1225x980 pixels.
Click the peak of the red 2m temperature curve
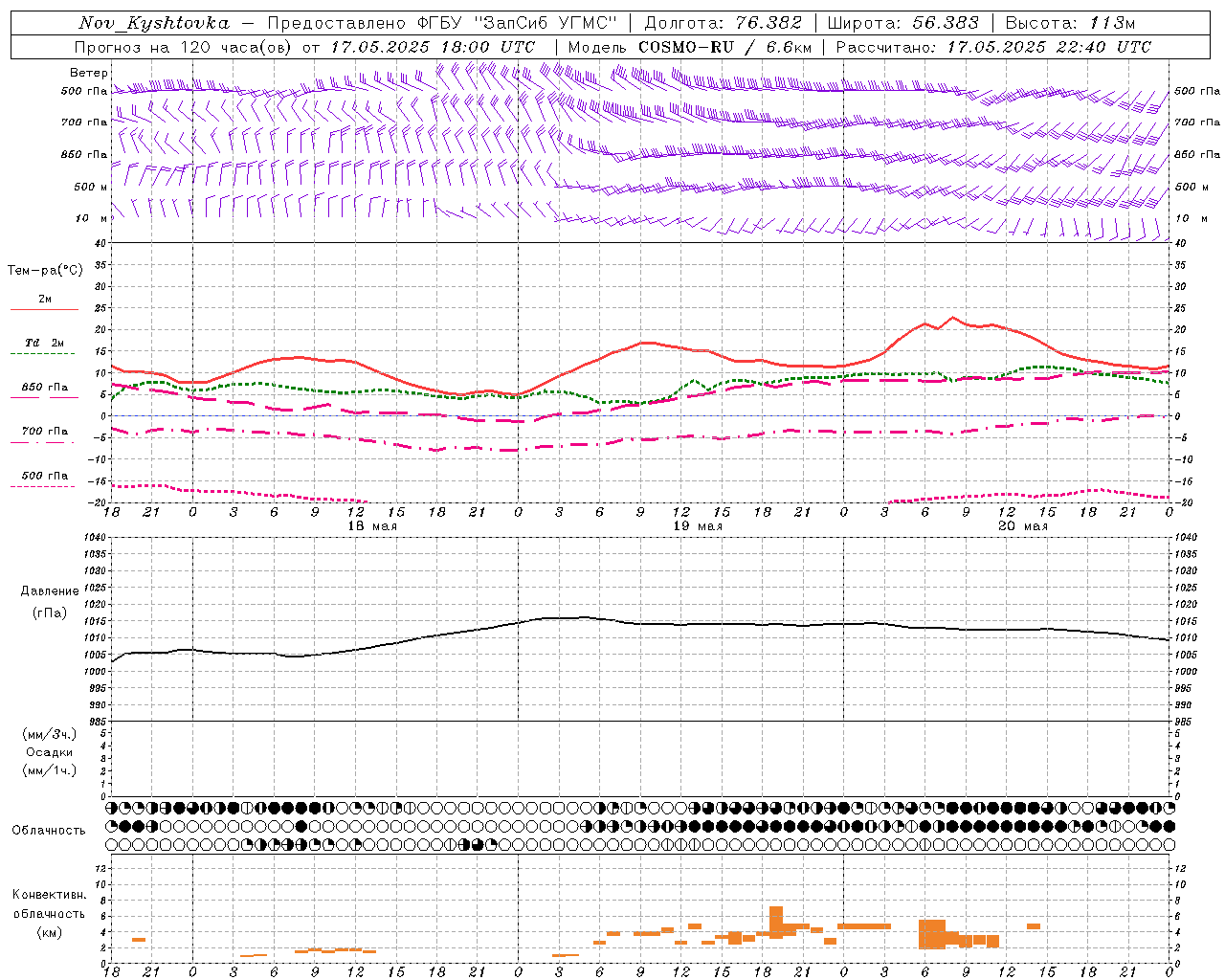click(x=952, y=318)
